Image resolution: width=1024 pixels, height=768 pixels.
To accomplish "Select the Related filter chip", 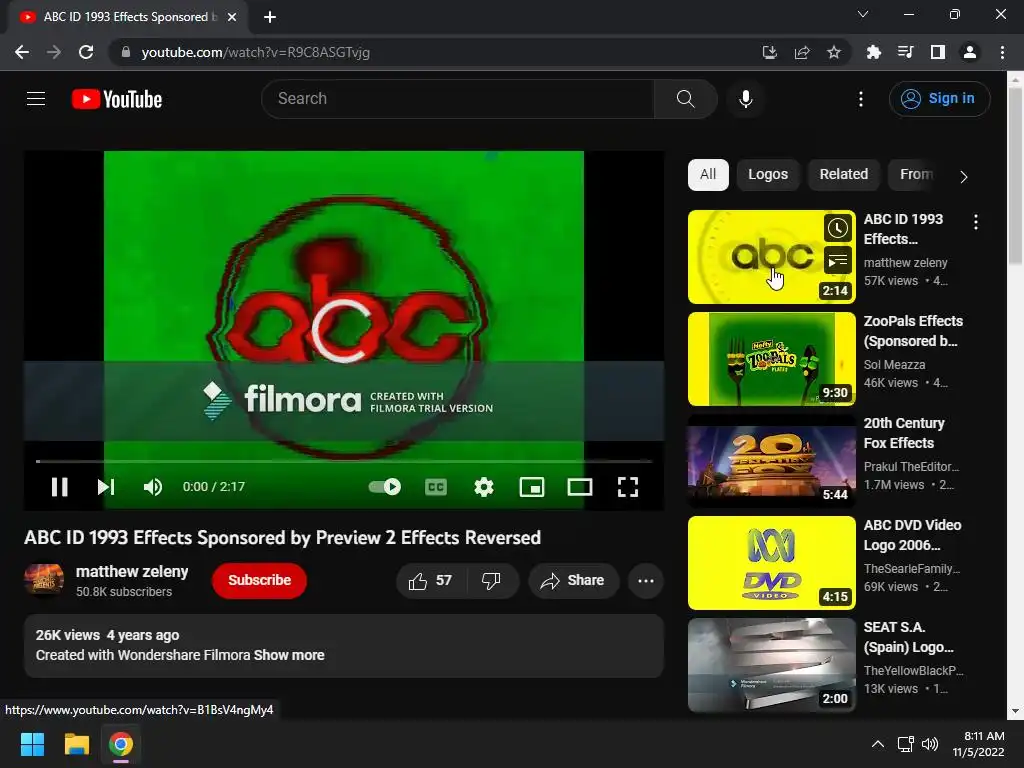I will [844, 174].
